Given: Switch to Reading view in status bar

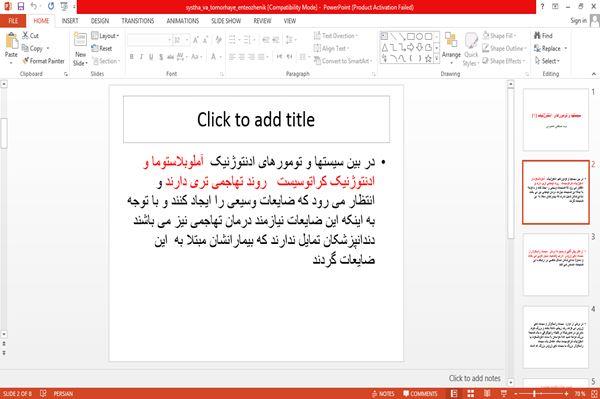Looking at the screenshot, I should (487, 394).
